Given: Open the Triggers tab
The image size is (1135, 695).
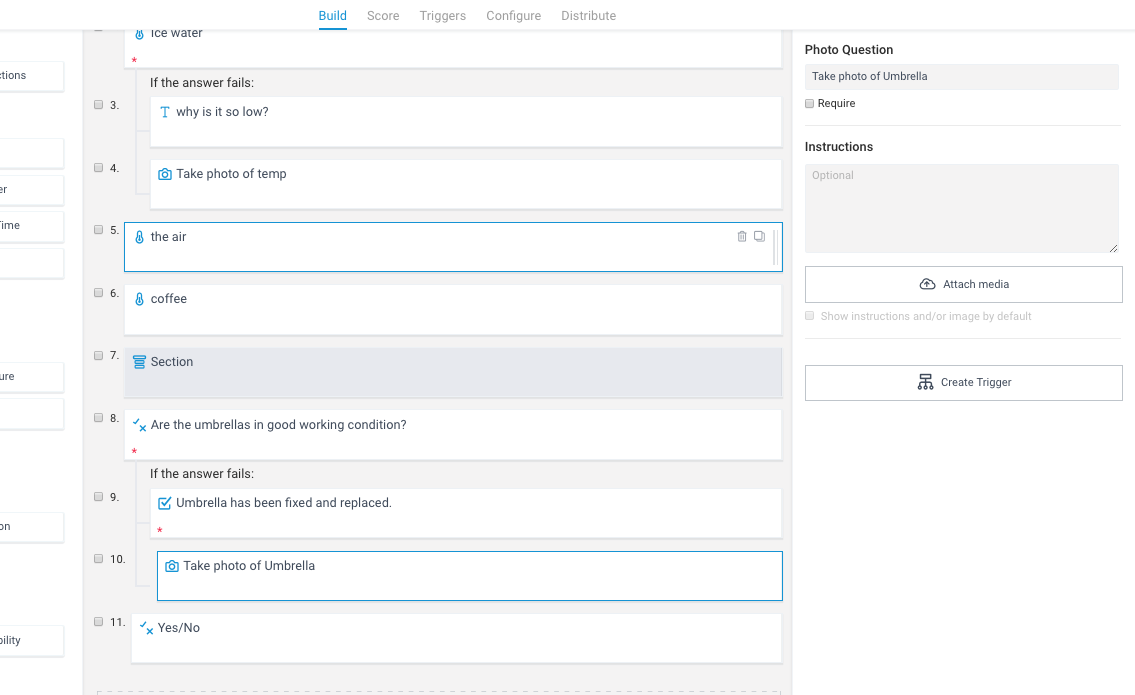Looking at the screenshot, I should click(442, 15).
